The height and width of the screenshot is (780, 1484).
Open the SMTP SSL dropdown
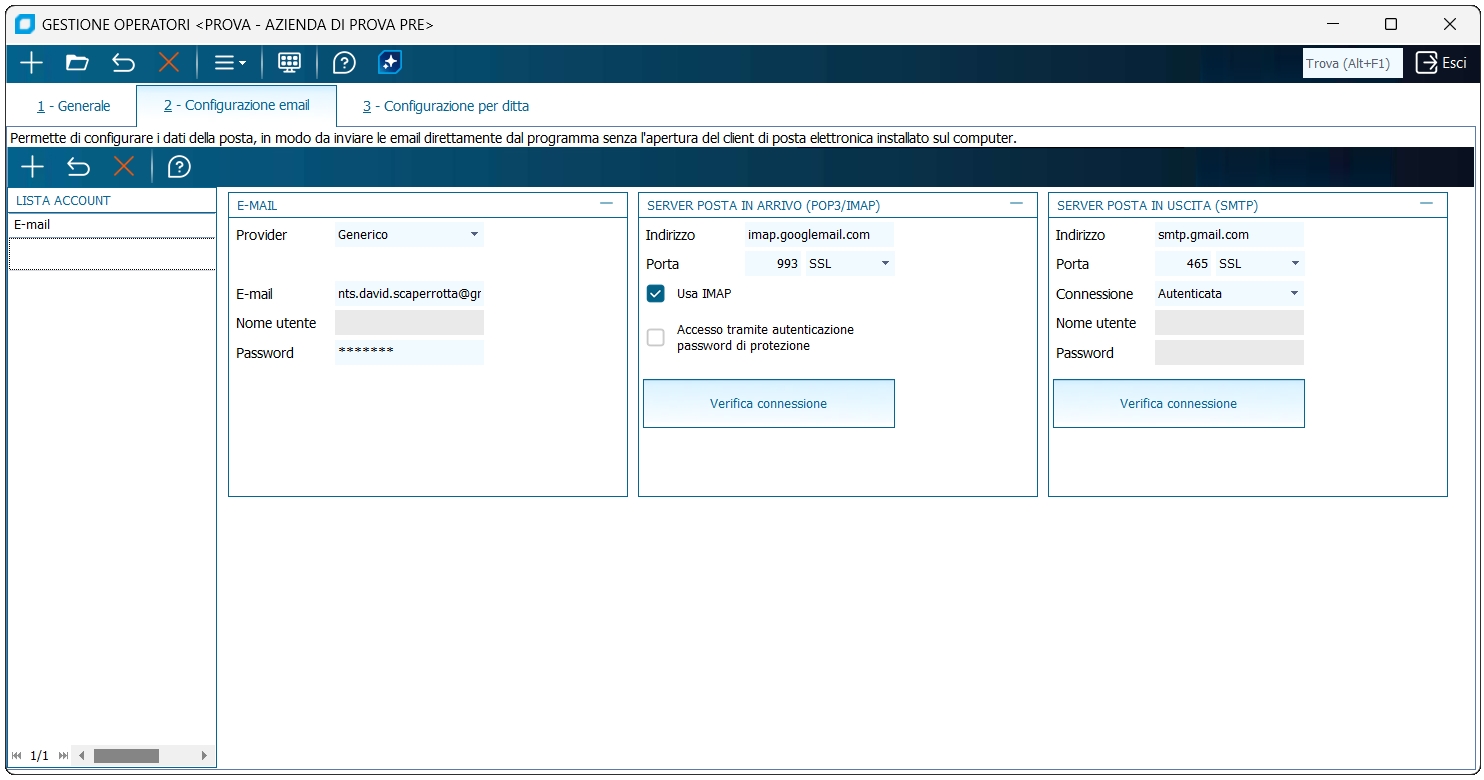pyautogui.click(x=1259, y=264)
